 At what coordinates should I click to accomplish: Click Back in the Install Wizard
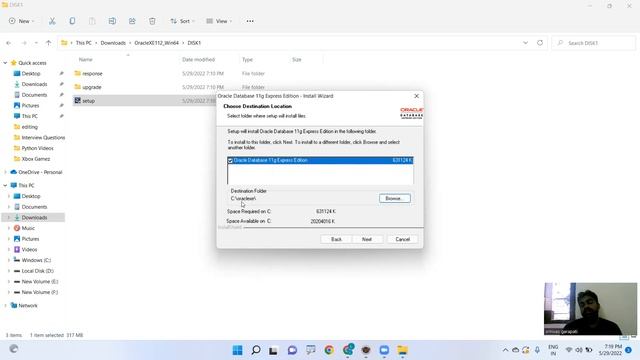336,239
